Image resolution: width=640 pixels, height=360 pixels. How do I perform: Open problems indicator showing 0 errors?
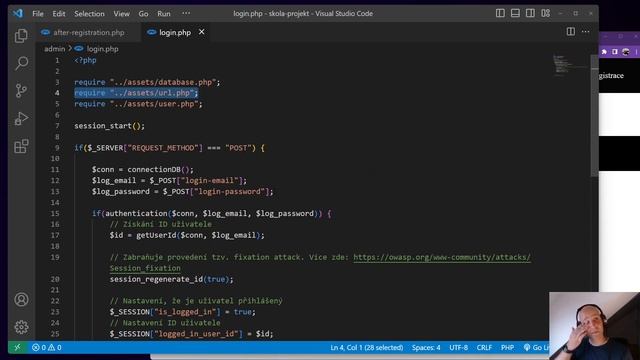tap(47, 347)
